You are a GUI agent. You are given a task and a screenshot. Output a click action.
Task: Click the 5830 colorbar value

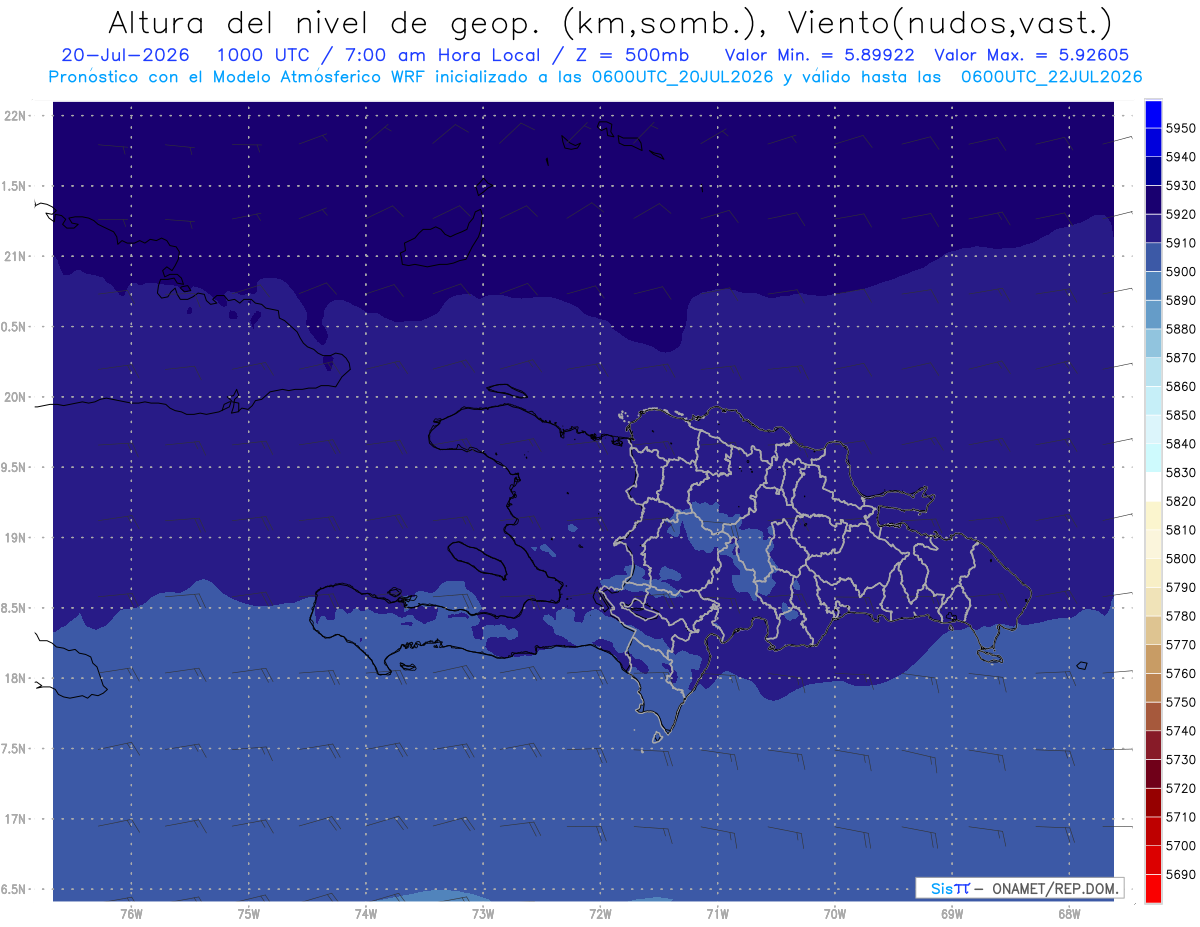click(1180, 473)
